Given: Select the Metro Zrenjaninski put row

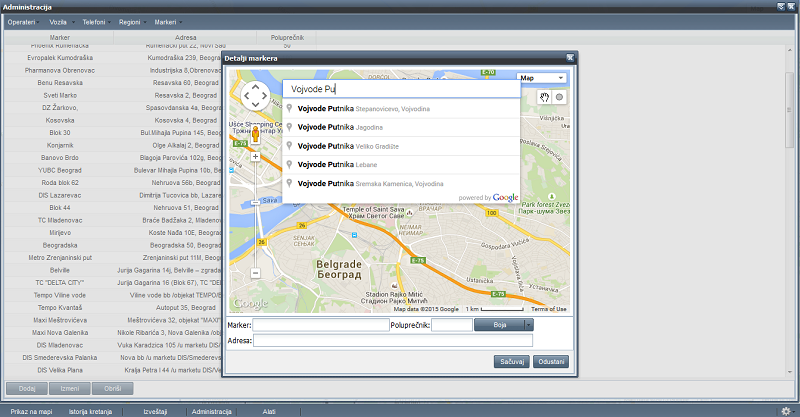Looking at the screenshot, I should 113,258.
